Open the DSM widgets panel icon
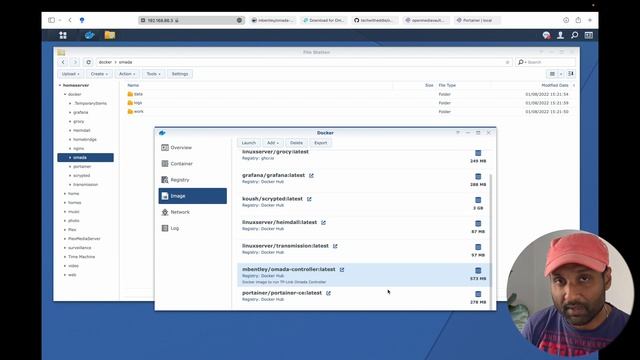Image resolution: width=640 pixels, height=360 pixels. click(x=589, y=36)
